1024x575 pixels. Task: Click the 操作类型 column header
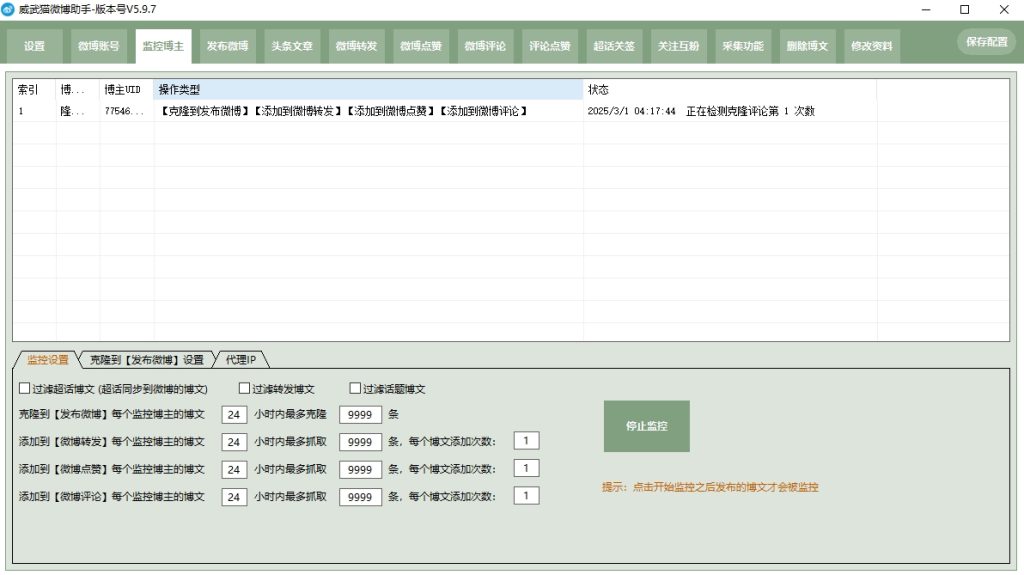[x=368, y=90]
